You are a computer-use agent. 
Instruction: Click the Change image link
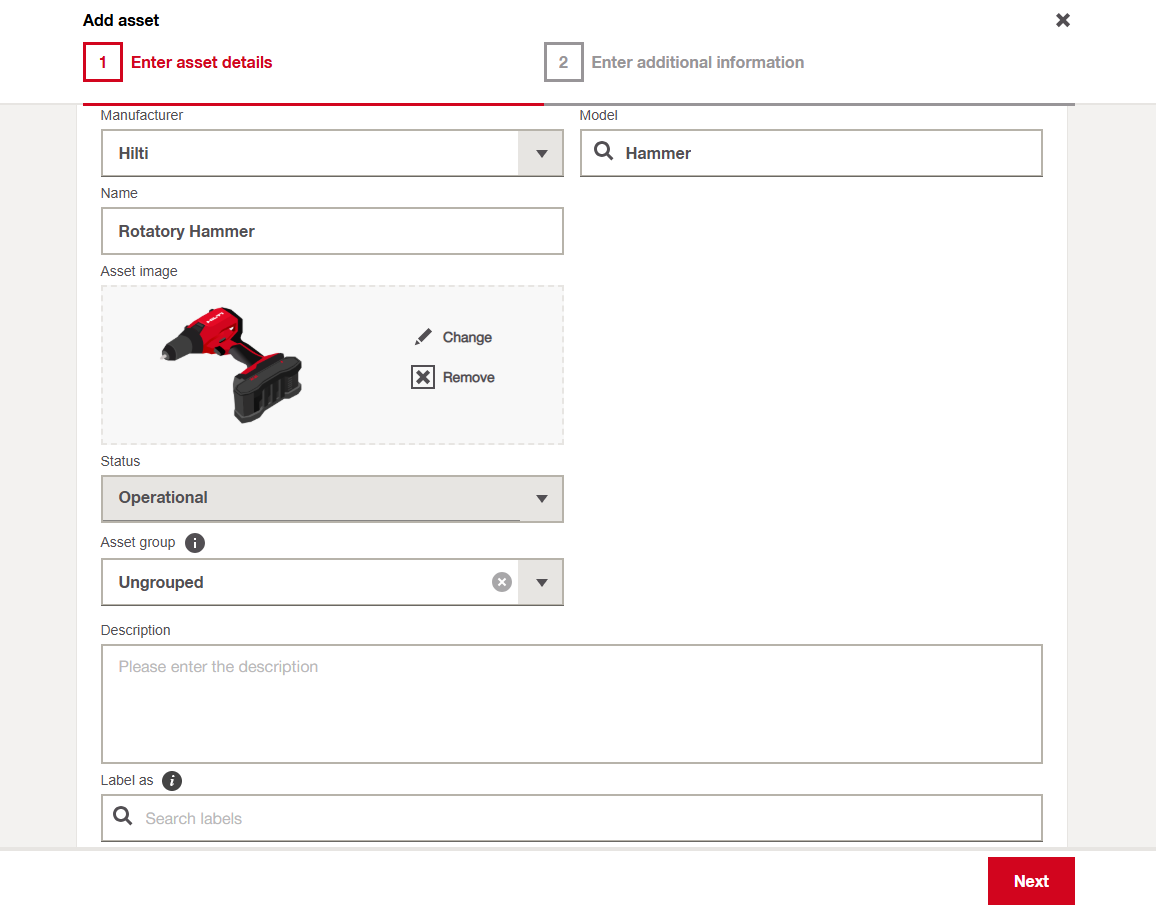coord(467,337)
